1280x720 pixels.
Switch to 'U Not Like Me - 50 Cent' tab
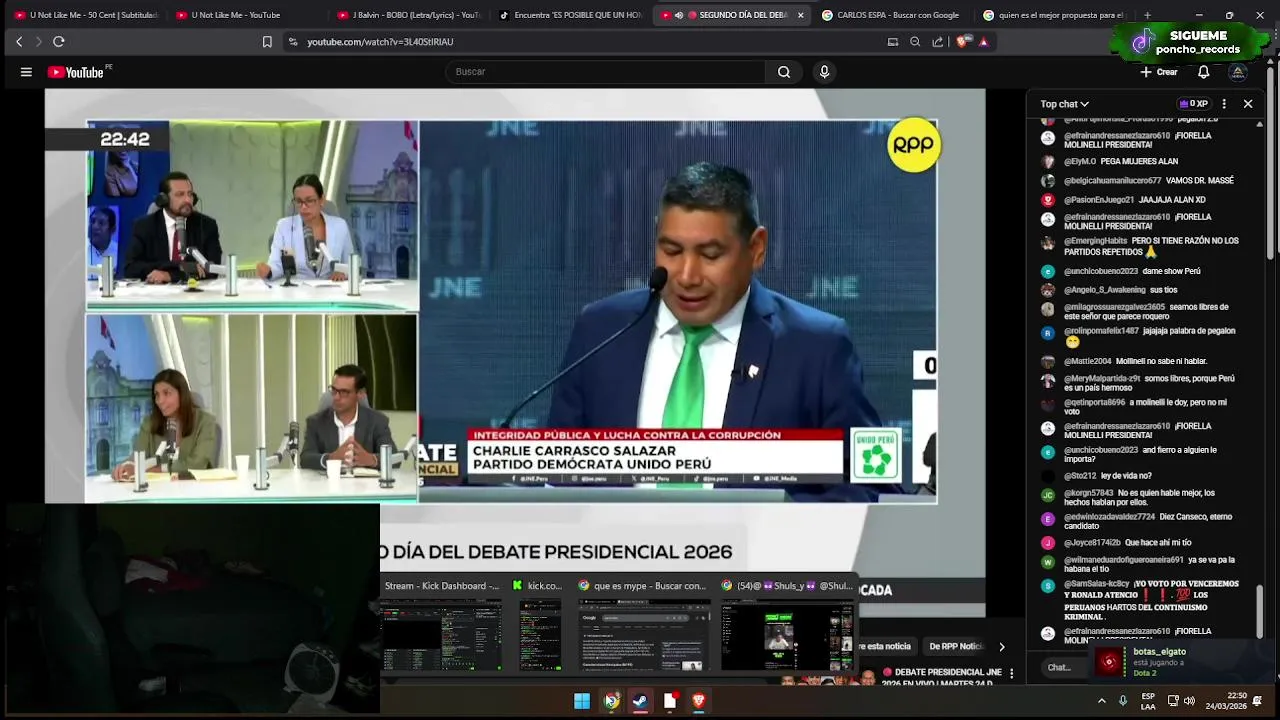click(x=84, y=15)
